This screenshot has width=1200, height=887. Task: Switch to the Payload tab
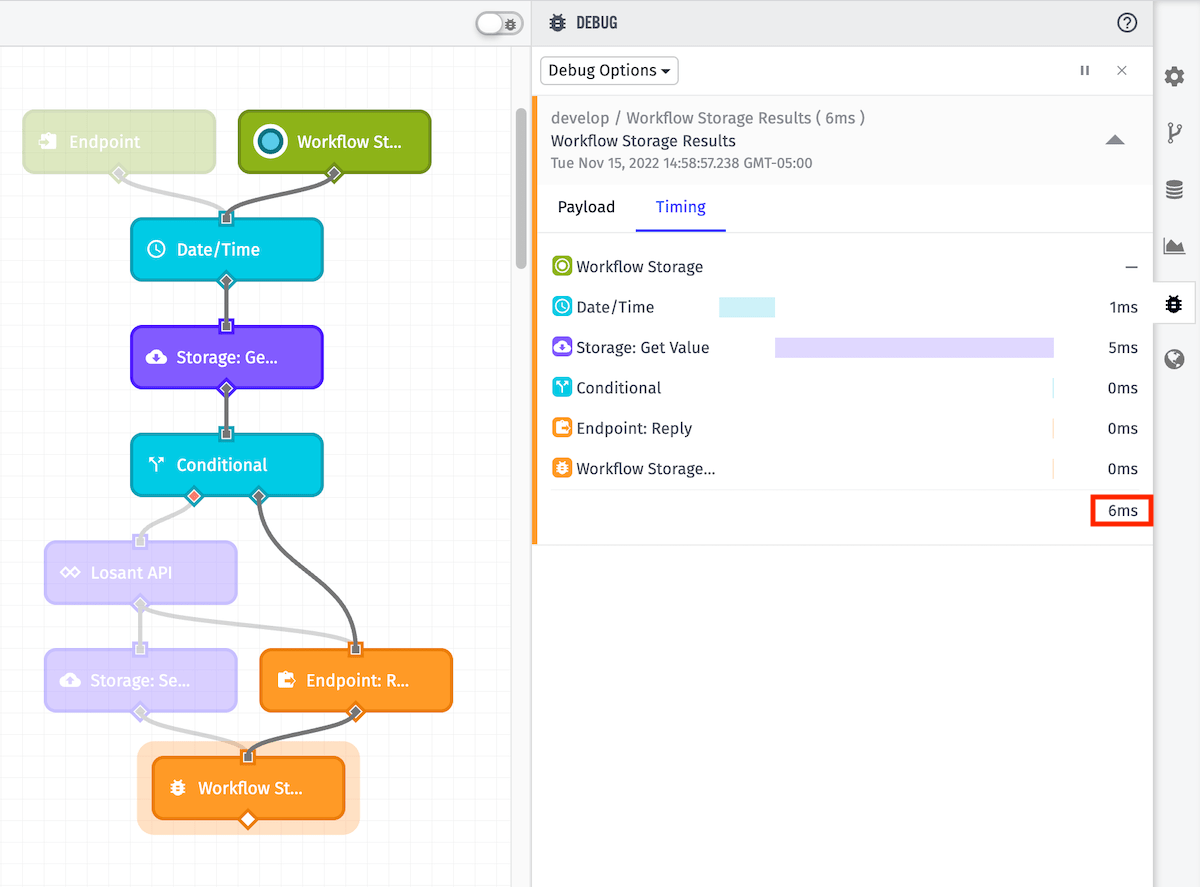pyautogui.click(x=586, y=207)
